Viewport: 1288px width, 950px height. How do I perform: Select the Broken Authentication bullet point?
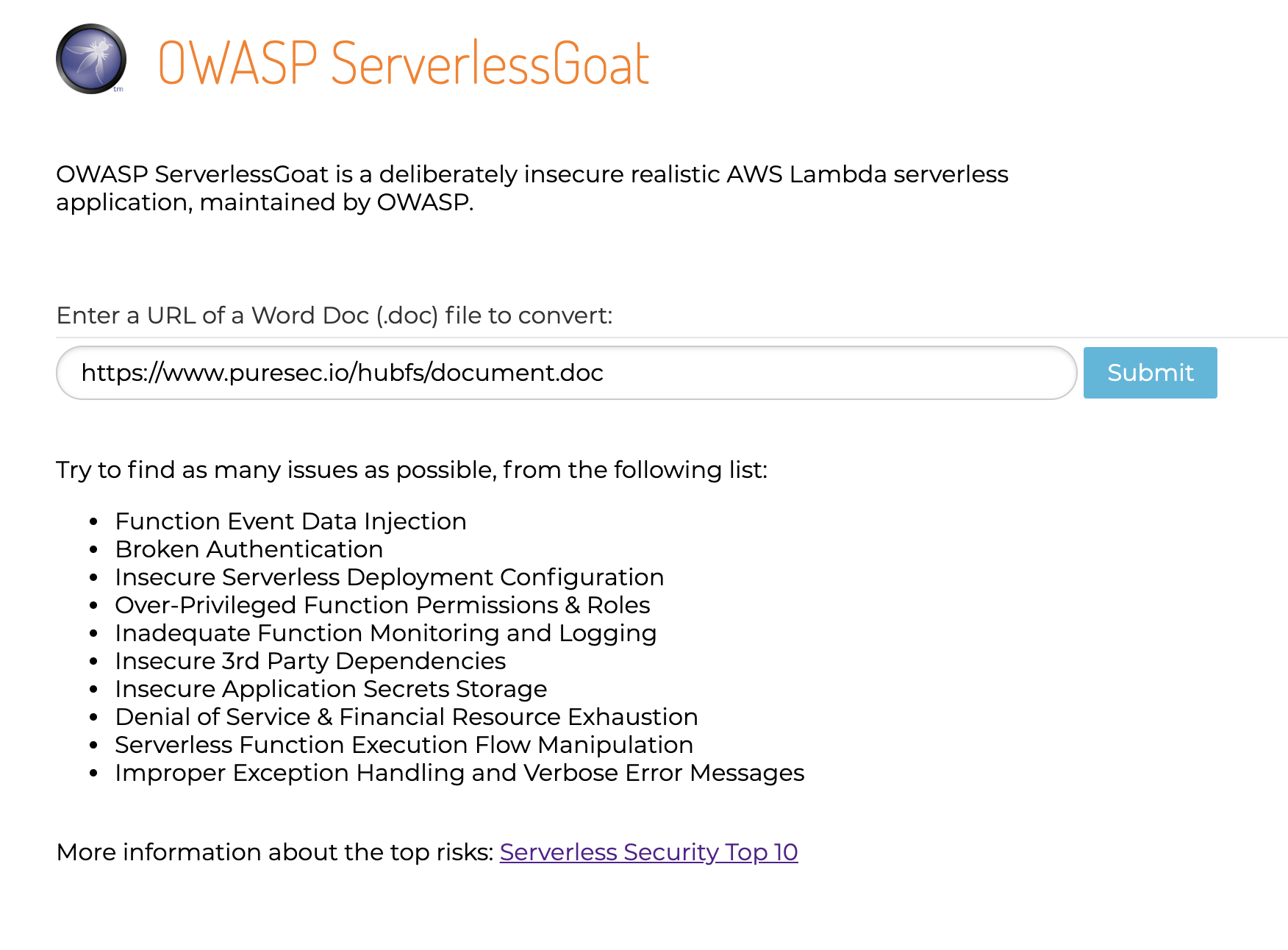pyautogui.click(x=248, y=549)
